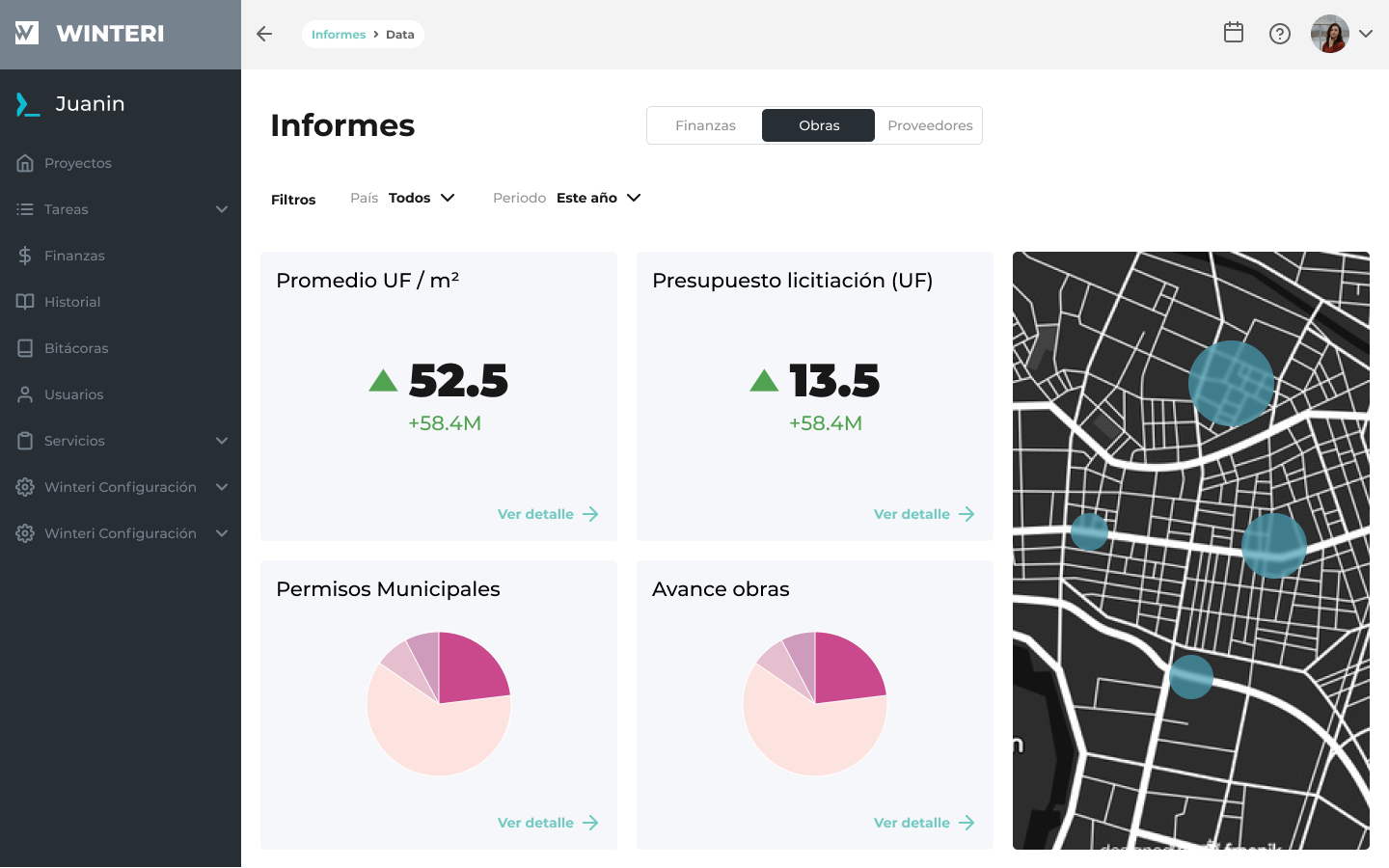
Task: Click the back arrow icon
Action: (264, 34)
